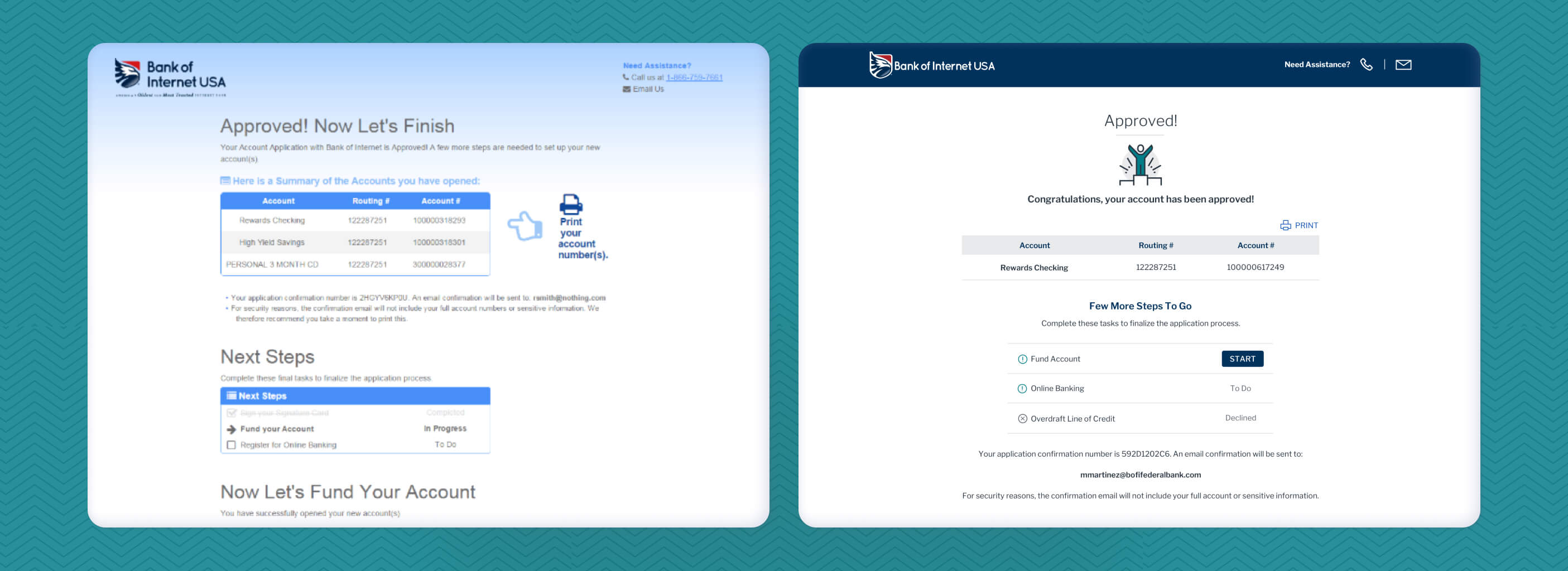
Task: Click the In Progress status label
Action: [445, 429]
